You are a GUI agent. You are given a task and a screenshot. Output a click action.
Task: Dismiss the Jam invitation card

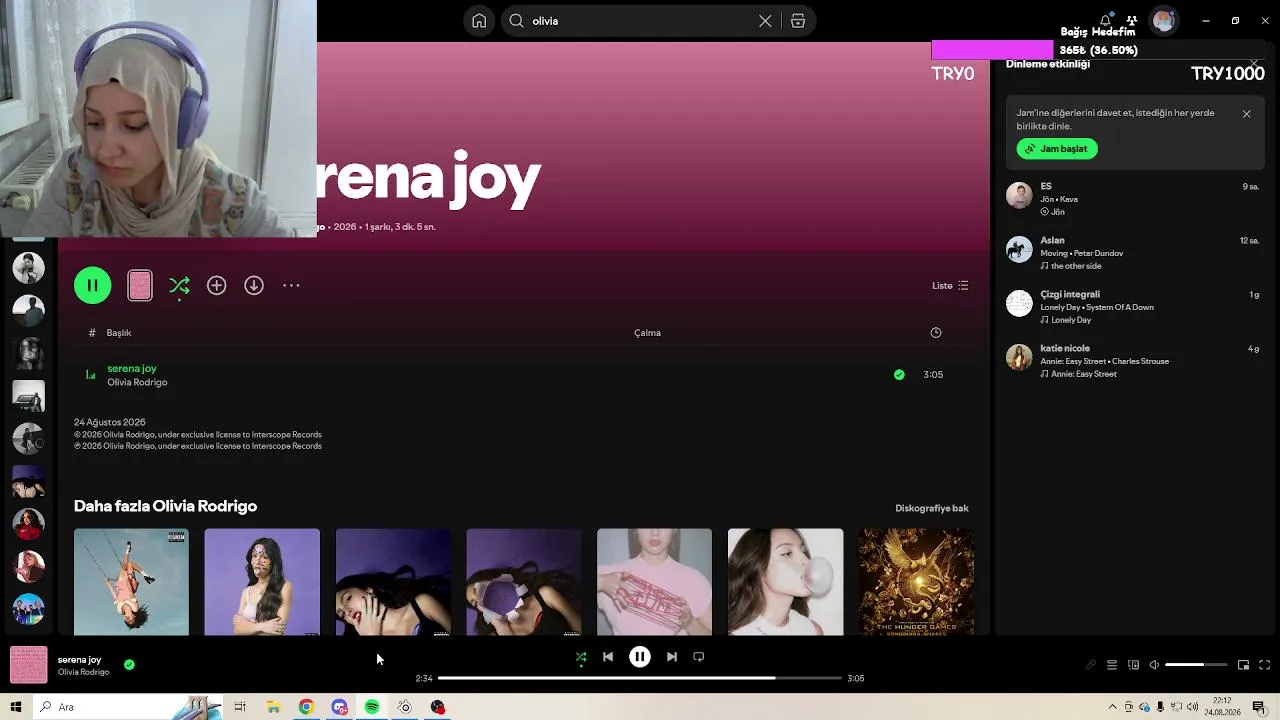(1246, 114)
